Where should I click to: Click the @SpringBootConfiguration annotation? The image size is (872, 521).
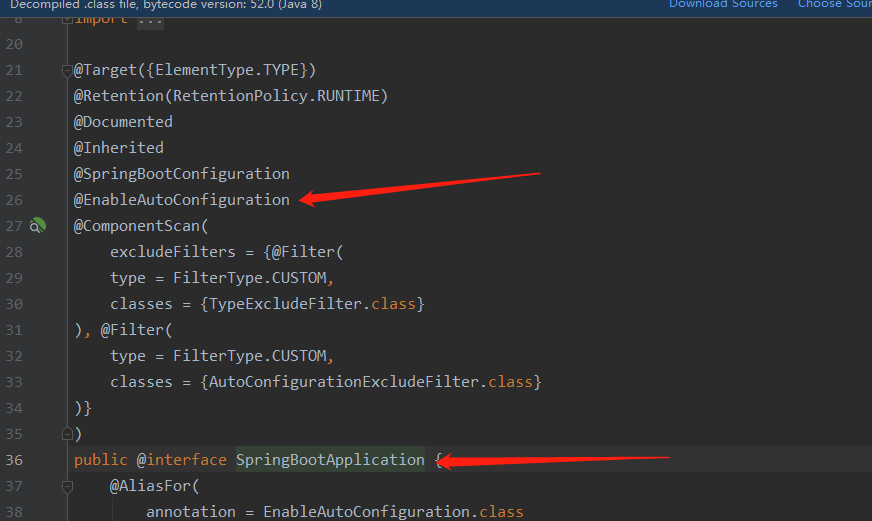pos(182,173)
